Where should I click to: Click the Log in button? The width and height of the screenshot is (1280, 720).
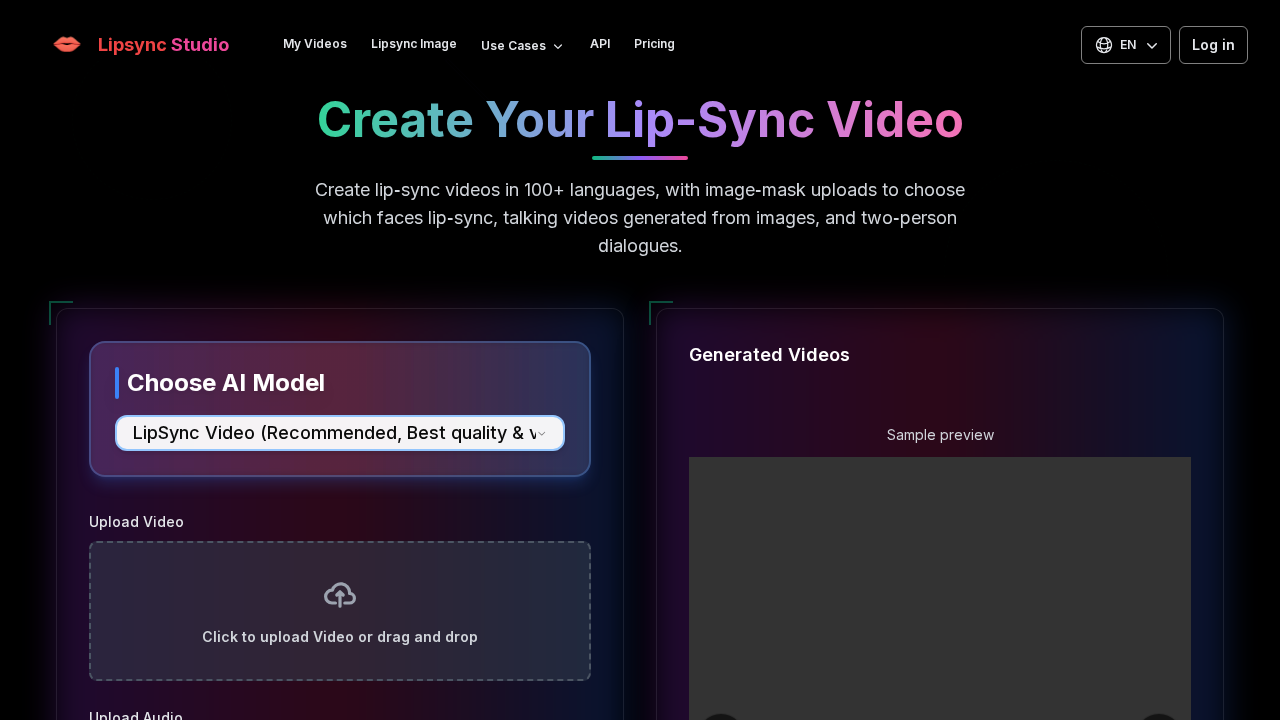(x=1213, y=45)
